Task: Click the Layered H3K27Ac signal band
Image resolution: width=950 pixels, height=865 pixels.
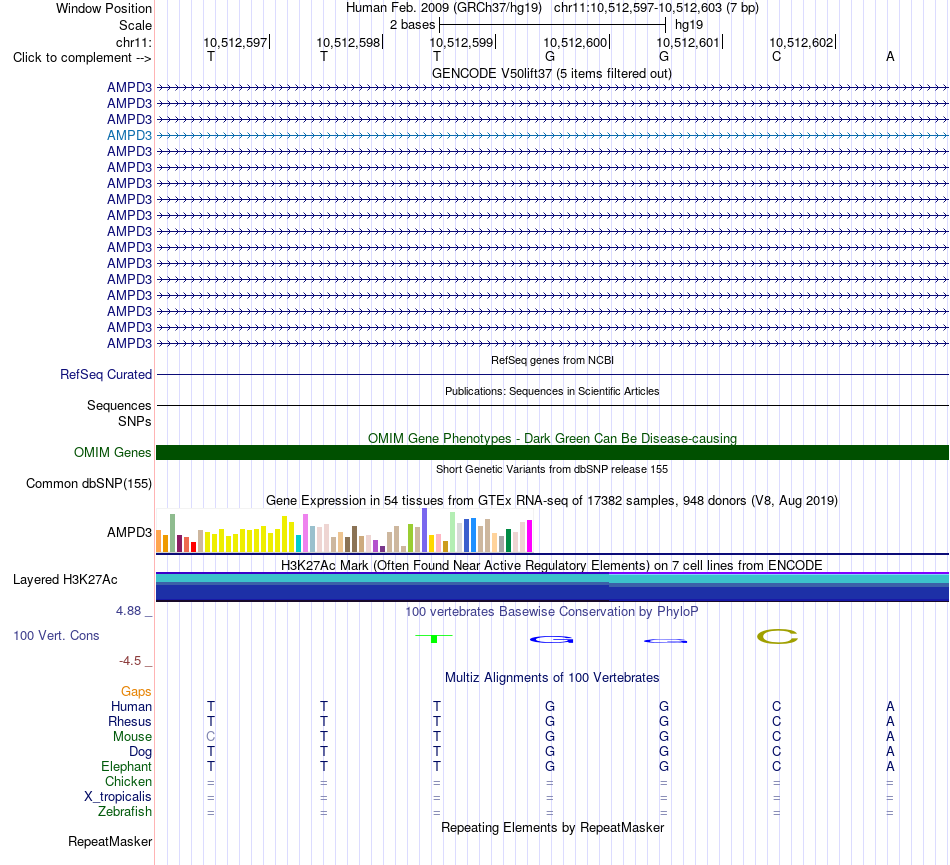Action: point(552,586)
